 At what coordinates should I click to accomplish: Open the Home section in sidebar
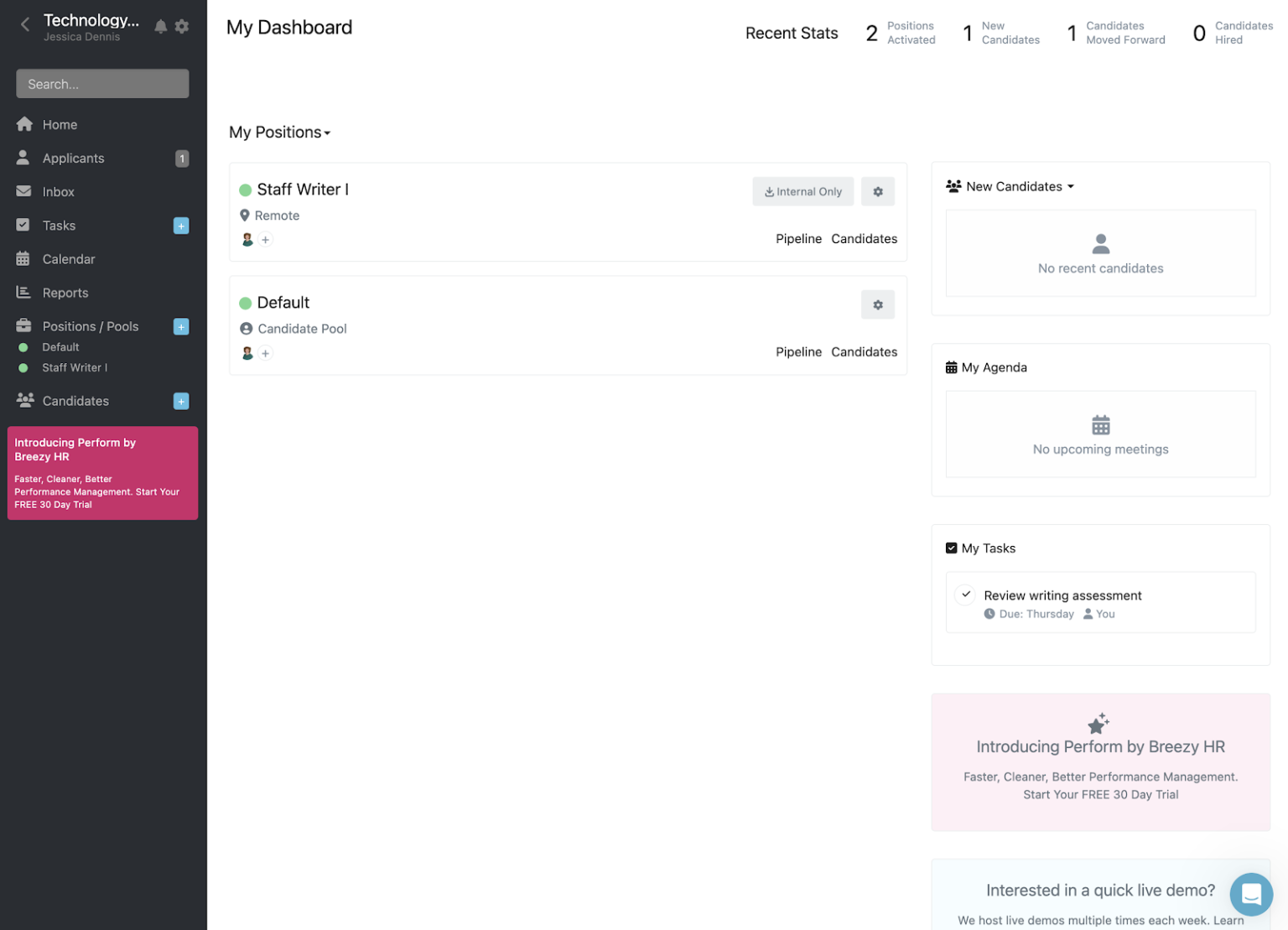tap(60, 124)
